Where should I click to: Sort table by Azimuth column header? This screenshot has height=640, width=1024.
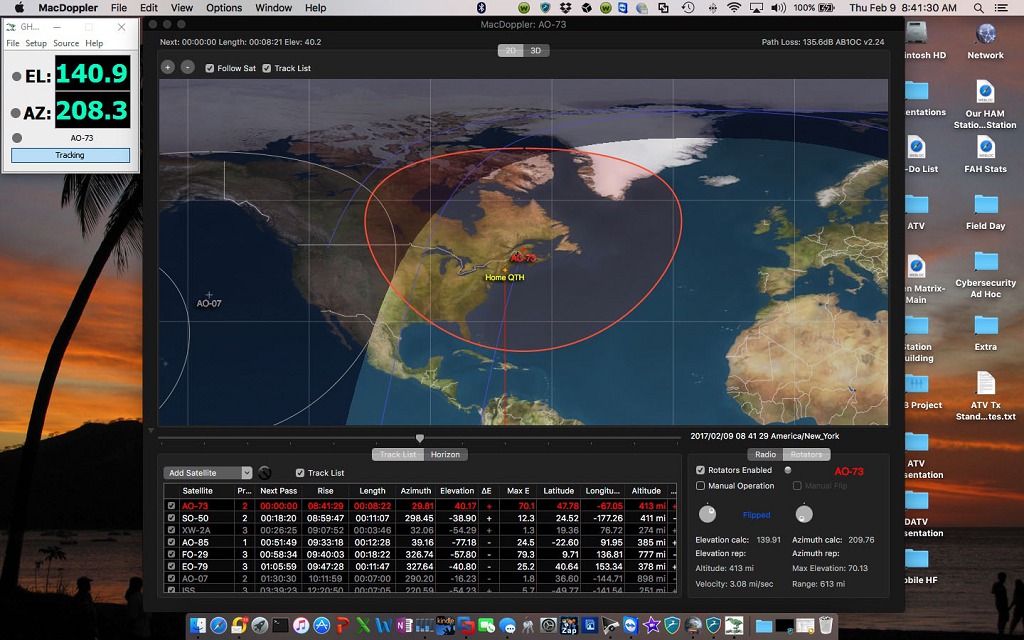[415, 491]
